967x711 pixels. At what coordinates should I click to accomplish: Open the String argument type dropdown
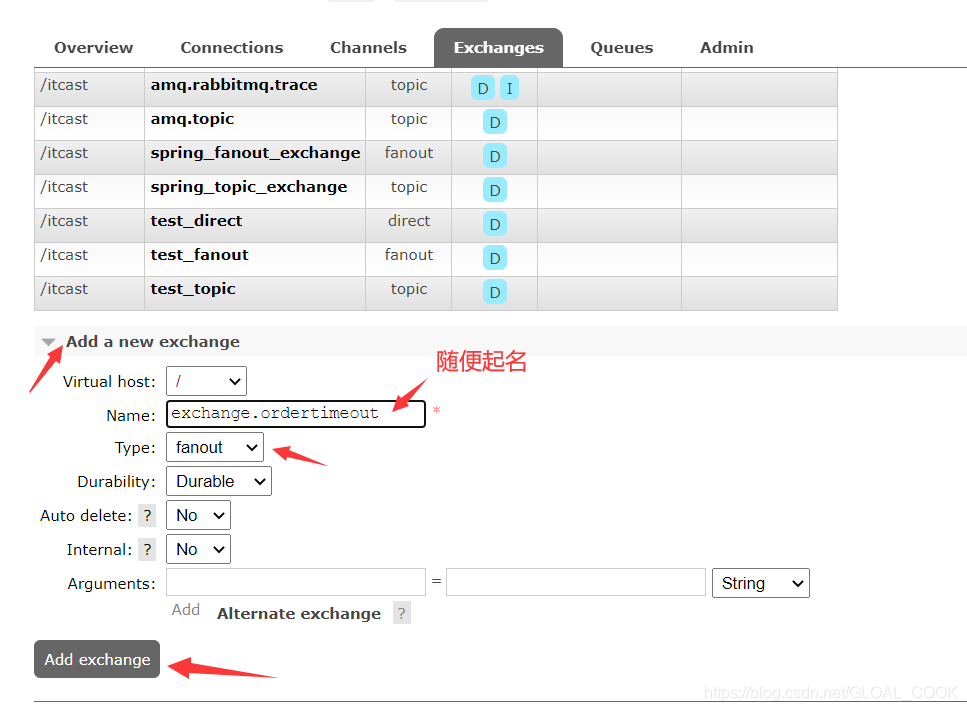pos(760,583)
